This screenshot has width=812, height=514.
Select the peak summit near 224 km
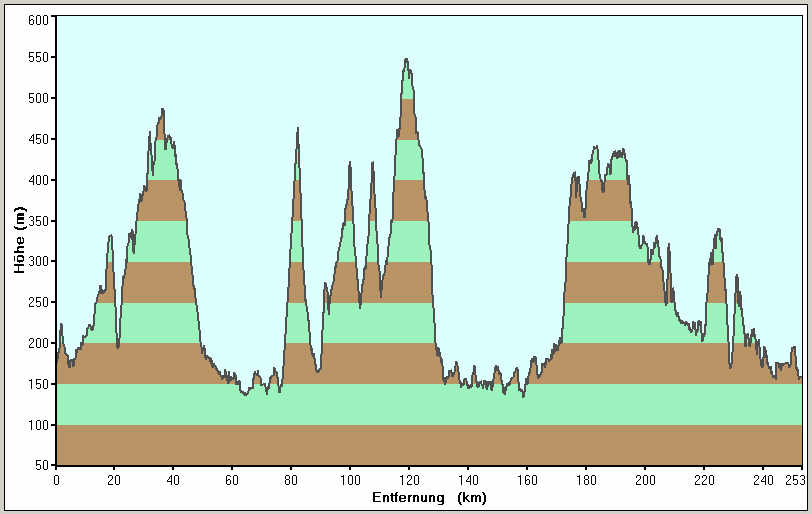point(717,230)
